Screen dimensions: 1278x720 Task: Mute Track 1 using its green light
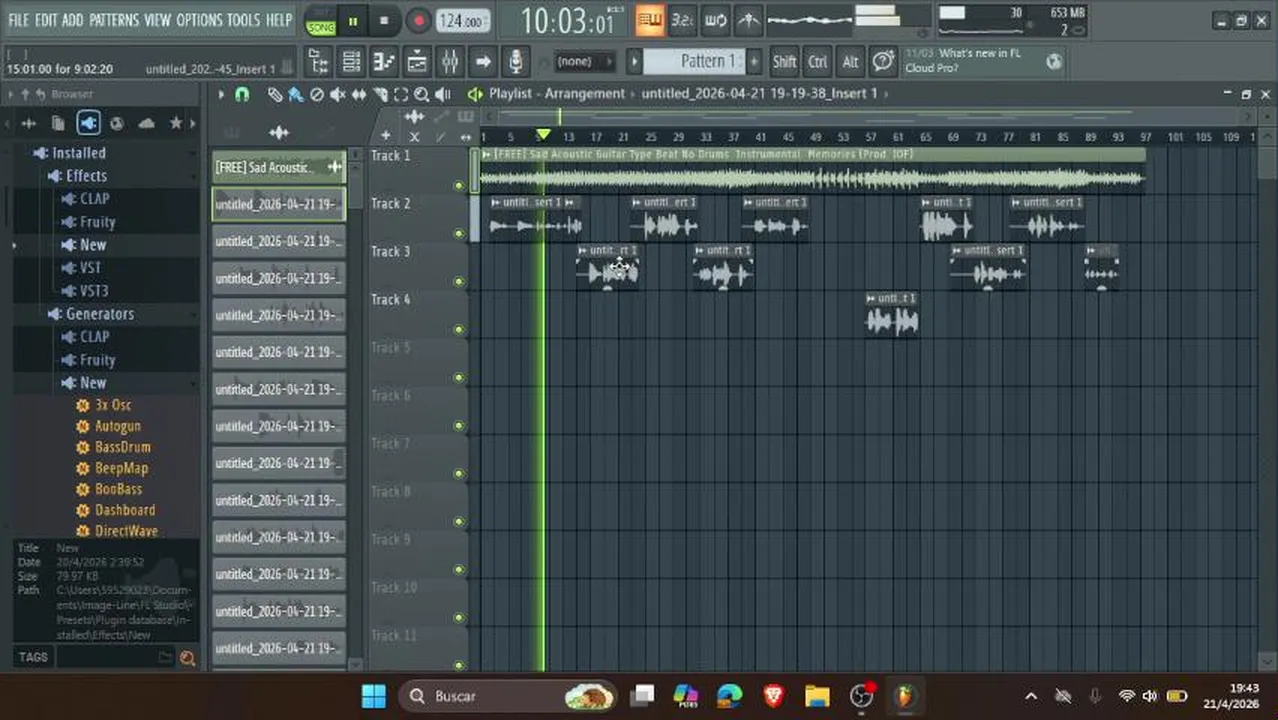[459, 186]
